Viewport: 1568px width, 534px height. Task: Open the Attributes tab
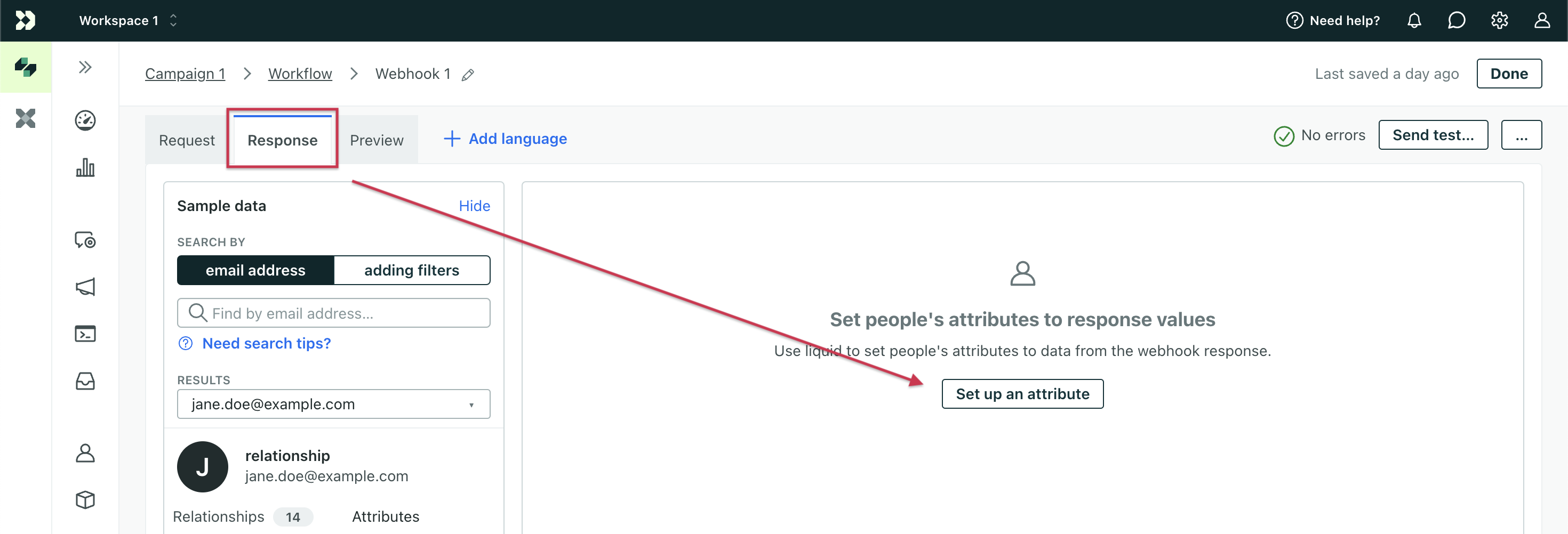386,516
